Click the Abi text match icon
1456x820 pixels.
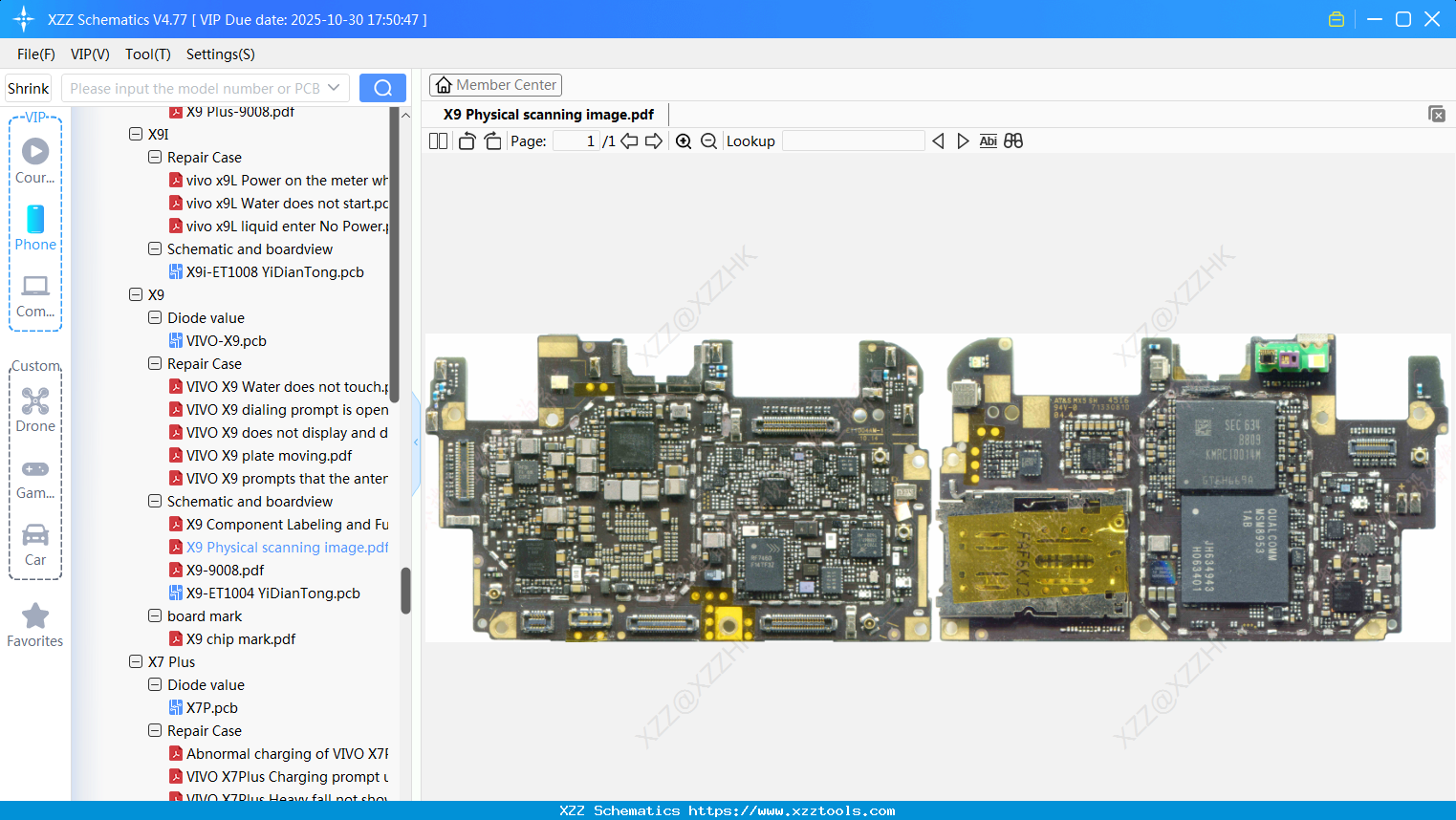point(989,141)
